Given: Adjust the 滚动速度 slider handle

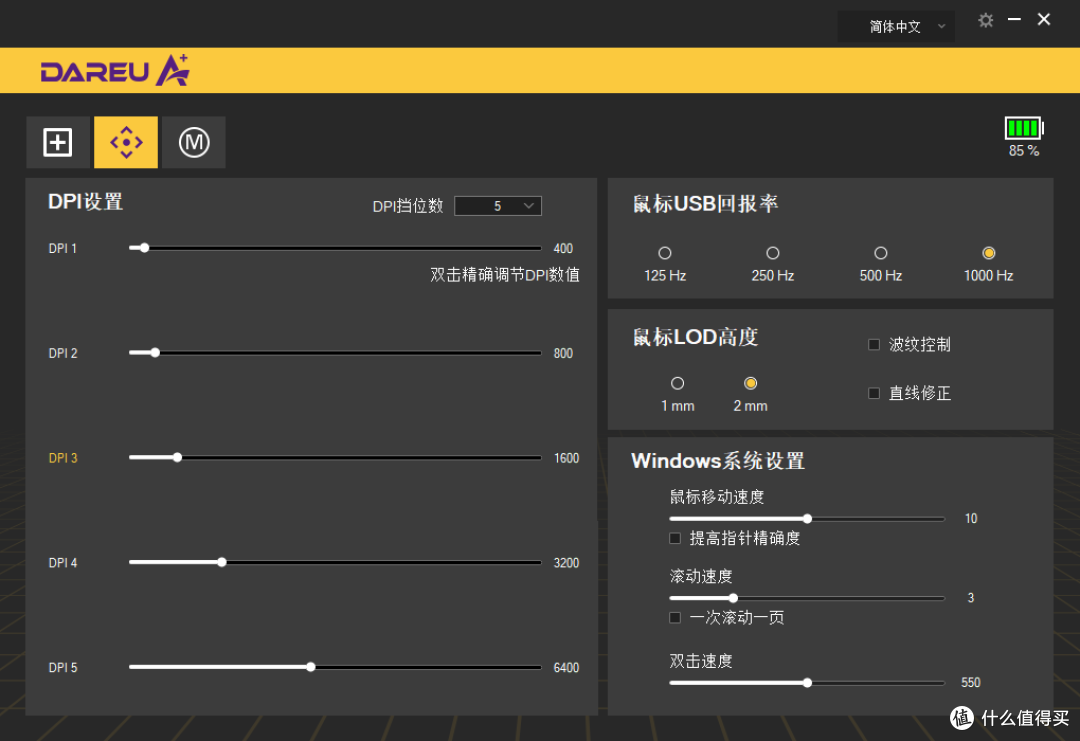Looking at the screenshot, I should 734,598.
